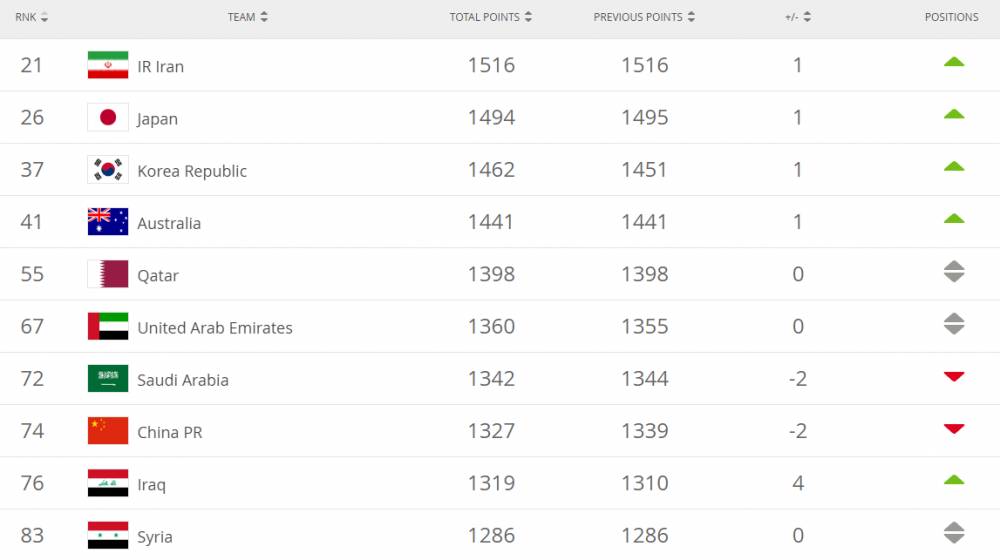Click the Australia flag icon
The width and height of the screenshot is (1000, 560).
[108, 222]
